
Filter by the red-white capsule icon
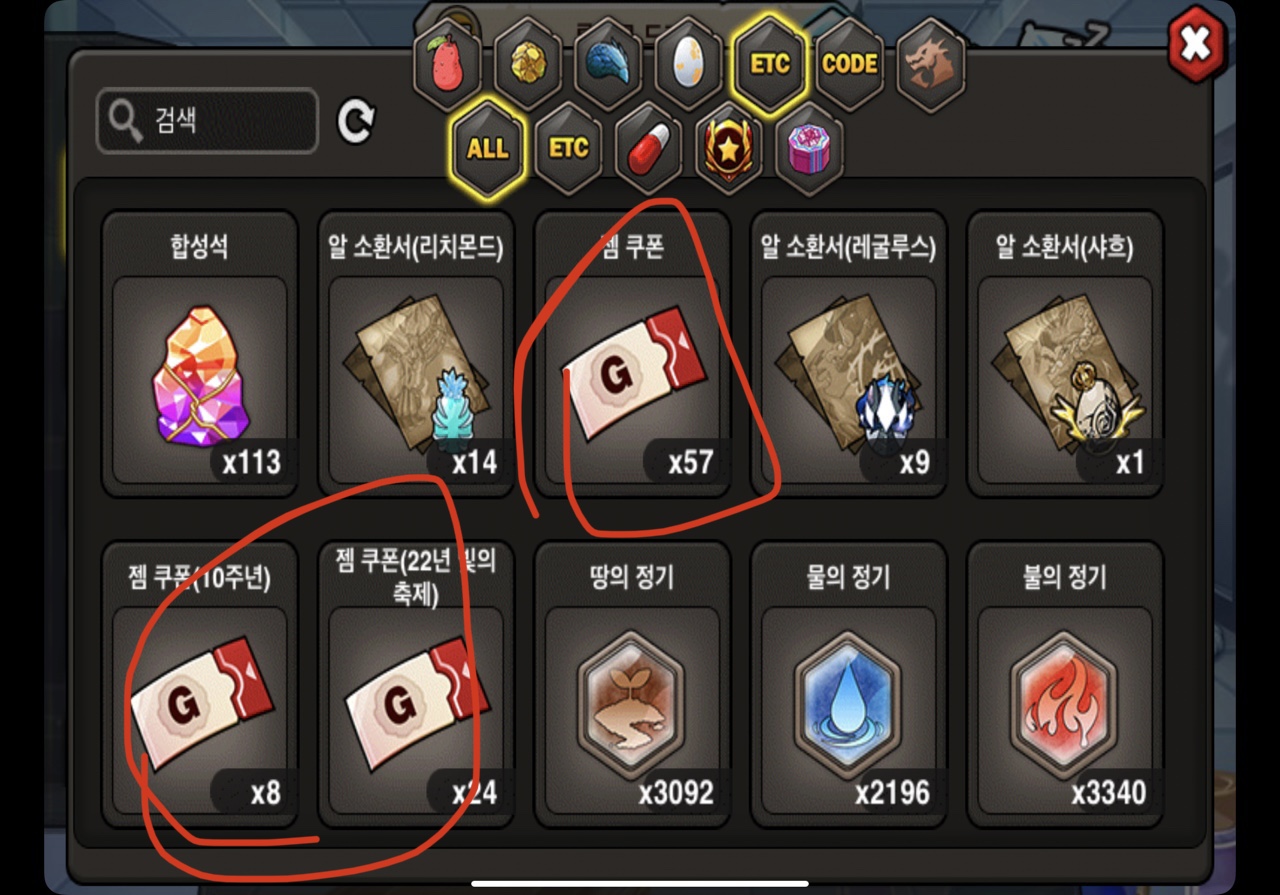[x=649, y=149]
